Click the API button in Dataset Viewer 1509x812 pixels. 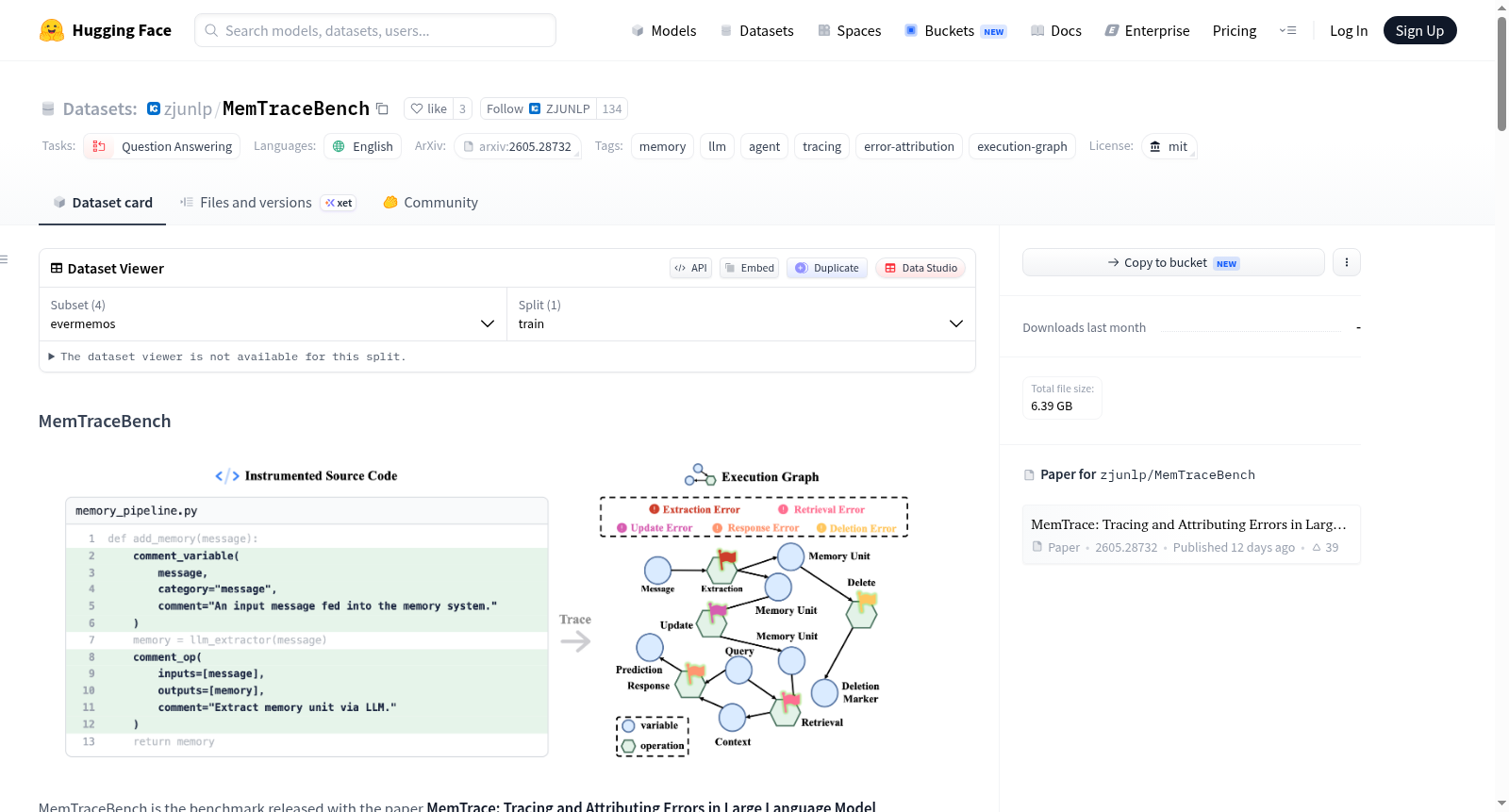click(690, 268)
